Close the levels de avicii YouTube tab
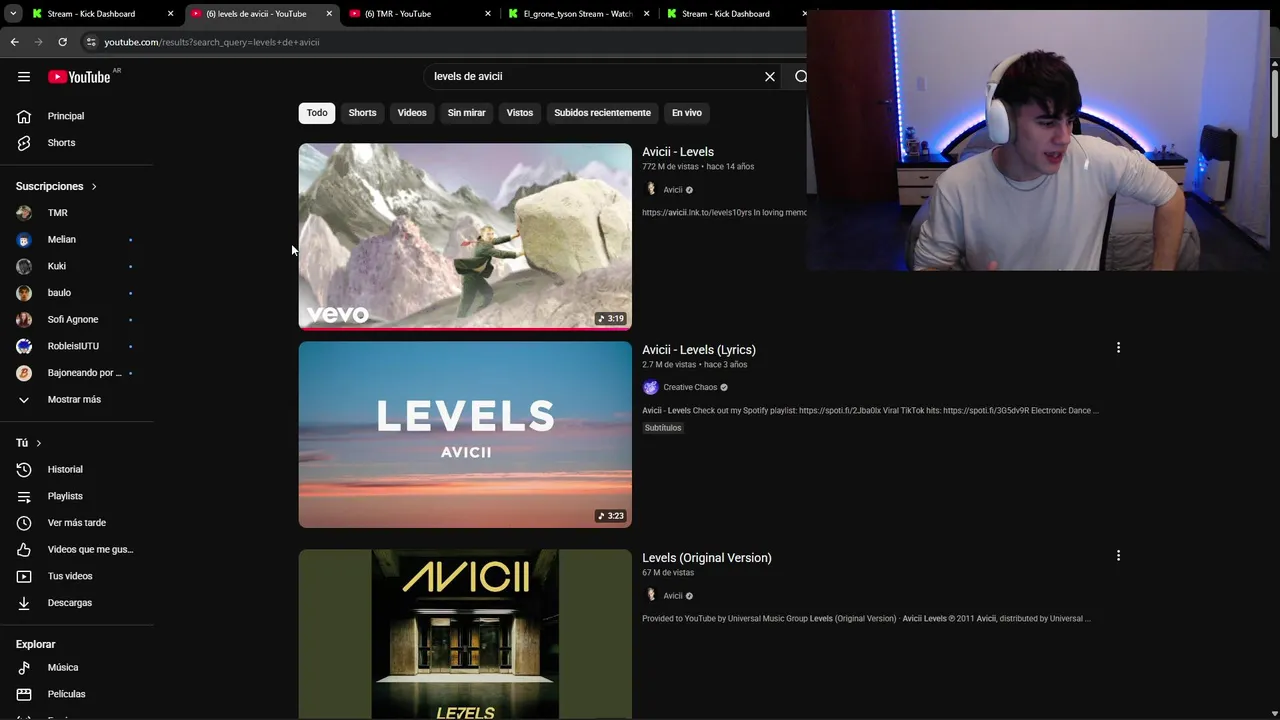 [329, 14]
